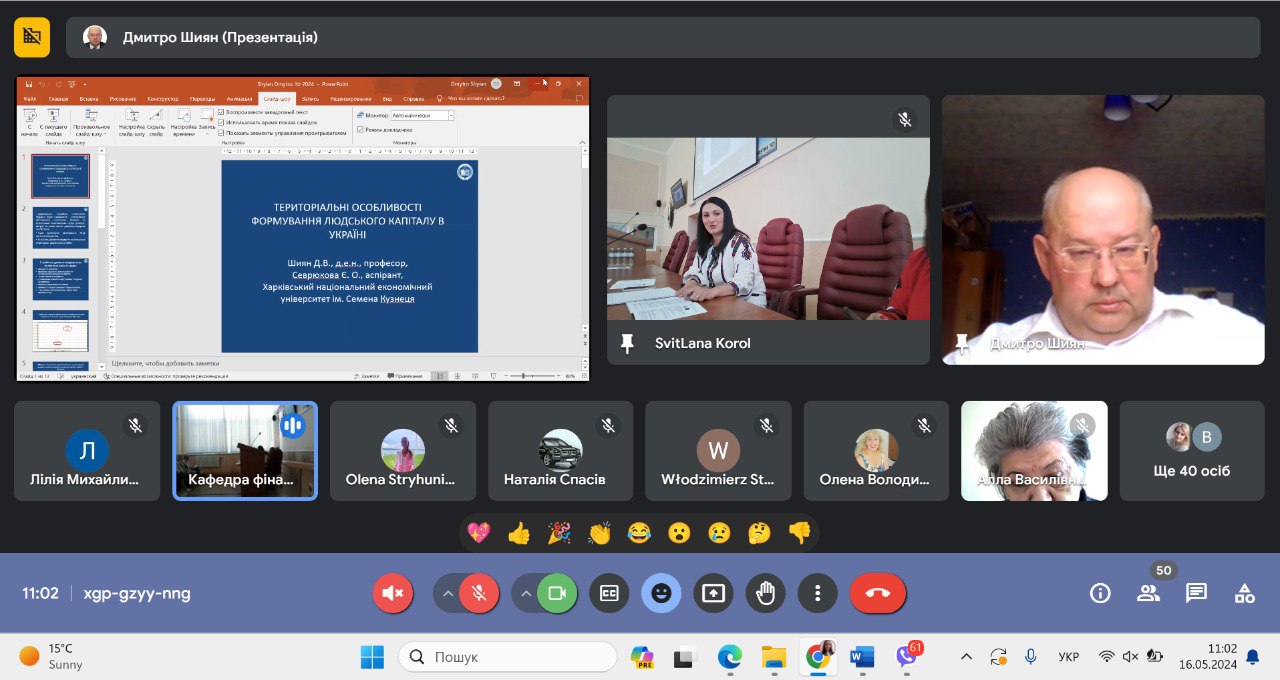Expand camera settings chevron

coord(526,593)
